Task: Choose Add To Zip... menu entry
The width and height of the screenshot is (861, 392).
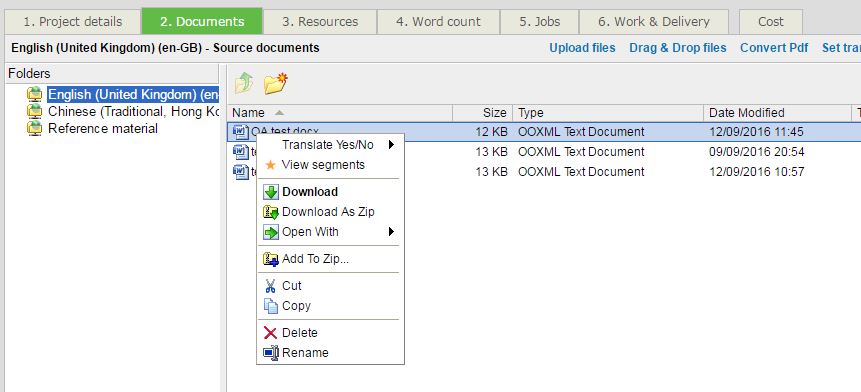Action: point(316,259)
